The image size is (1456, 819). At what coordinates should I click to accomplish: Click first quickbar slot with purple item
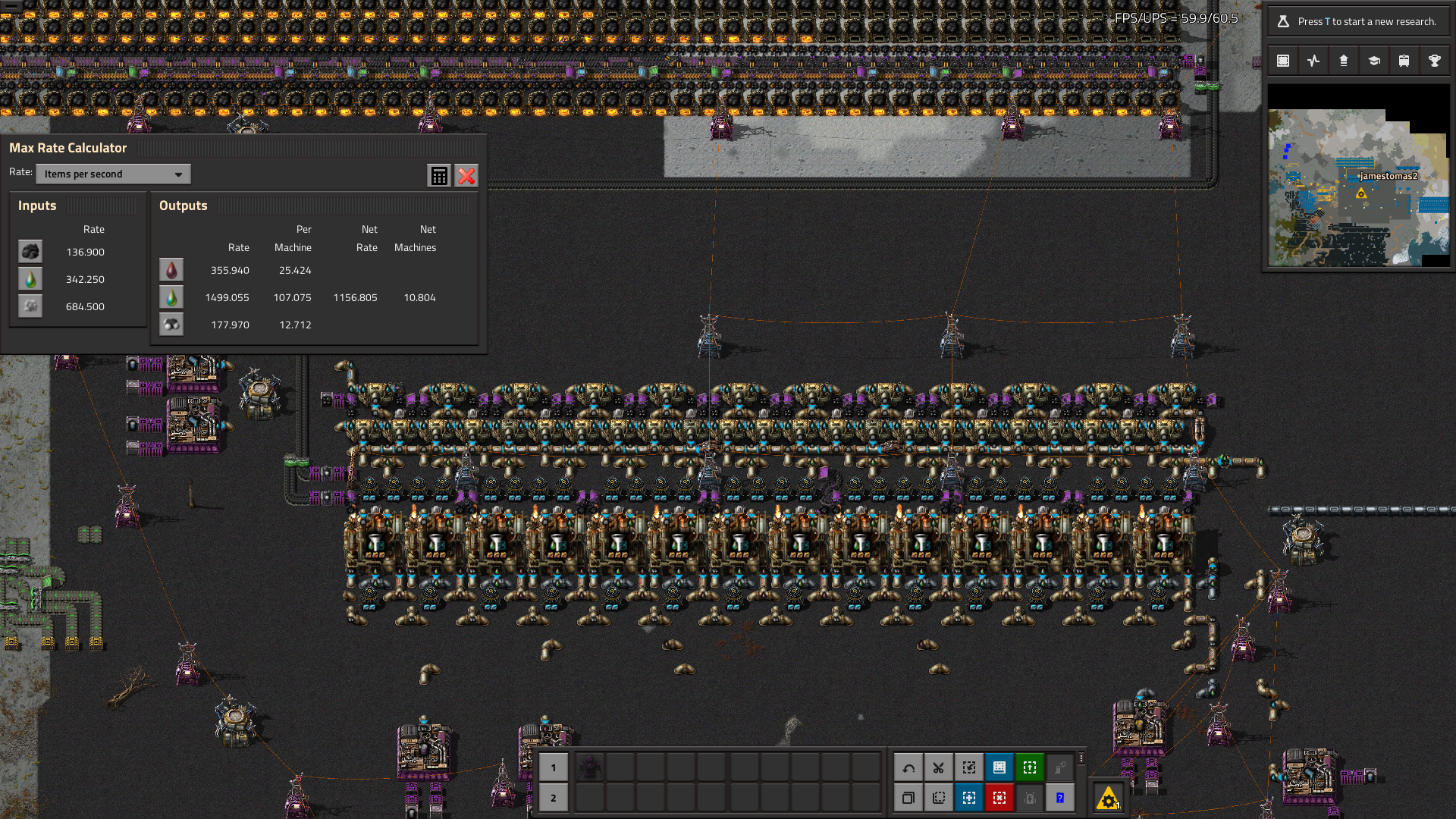point(589,767)
